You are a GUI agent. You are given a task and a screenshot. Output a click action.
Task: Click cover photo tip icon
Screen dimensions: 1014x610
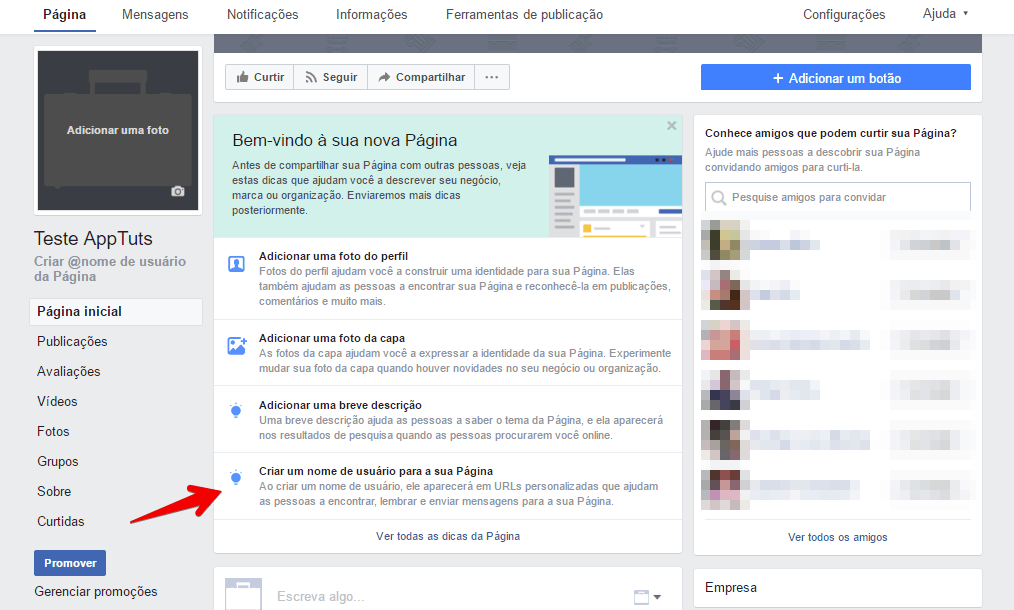tap(237, 345)
